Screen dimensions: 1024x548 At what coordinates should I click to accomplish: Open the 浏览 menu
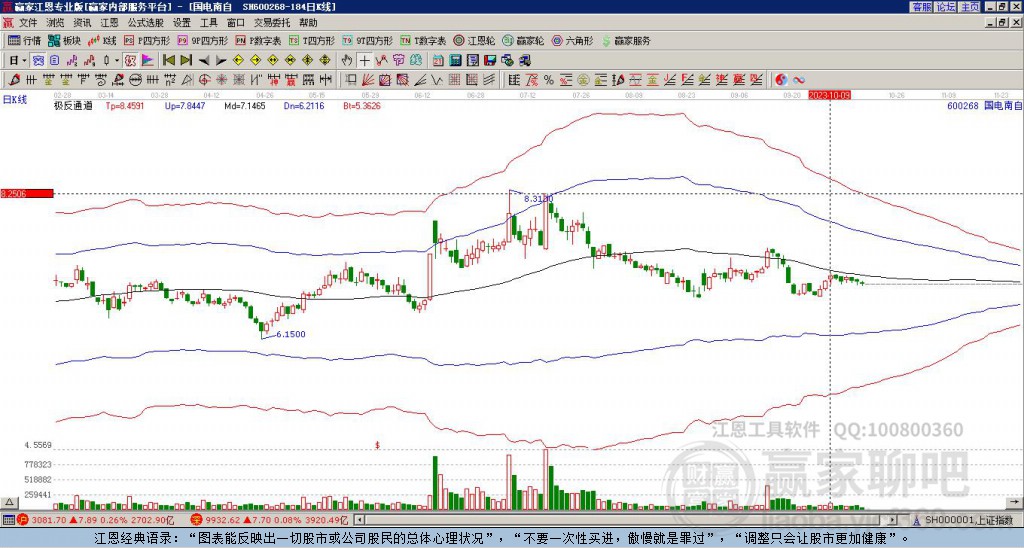(56, 23)
